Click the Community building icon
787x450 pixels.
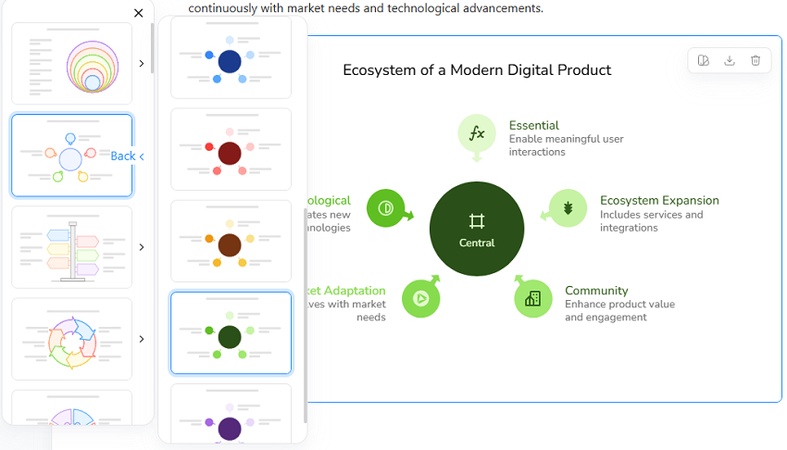pyautogui.click(x=533, y=298)
